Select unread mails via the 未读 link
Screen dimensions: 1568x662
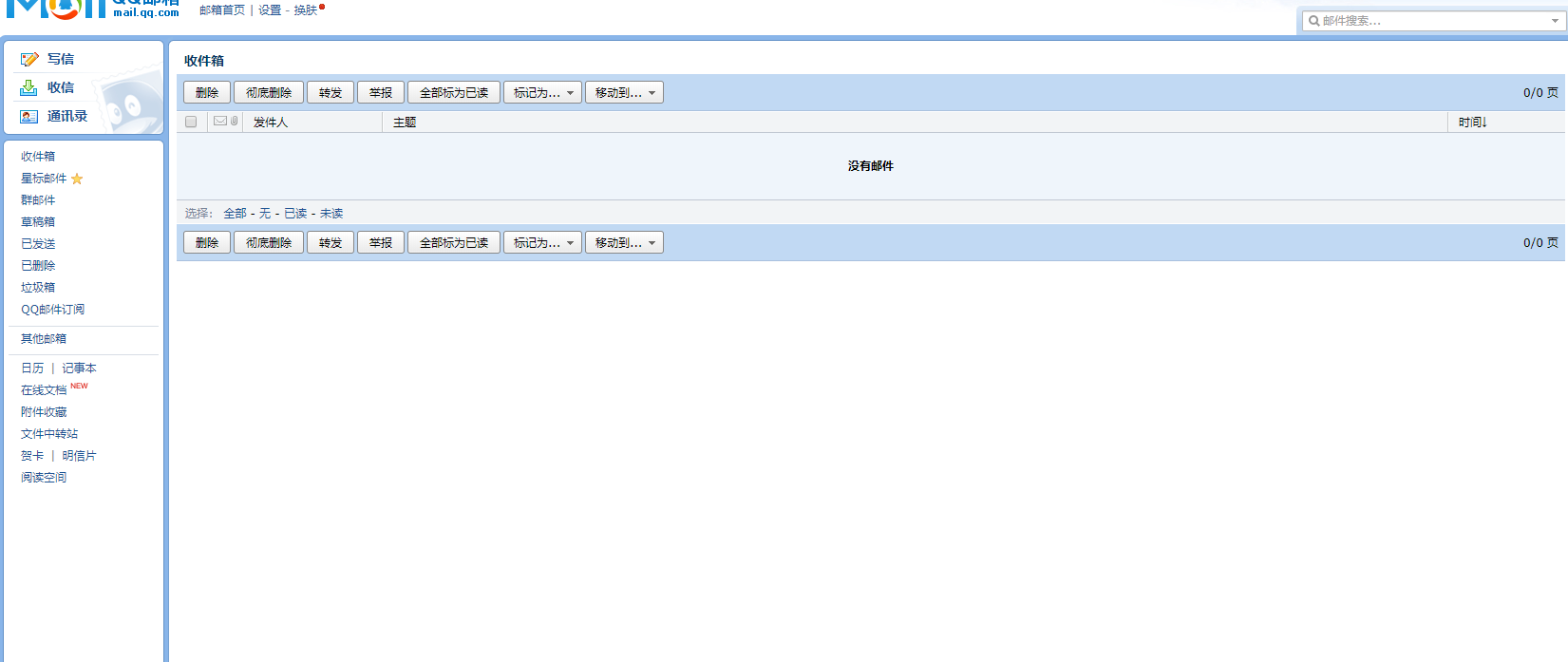[x=331, y=214]
